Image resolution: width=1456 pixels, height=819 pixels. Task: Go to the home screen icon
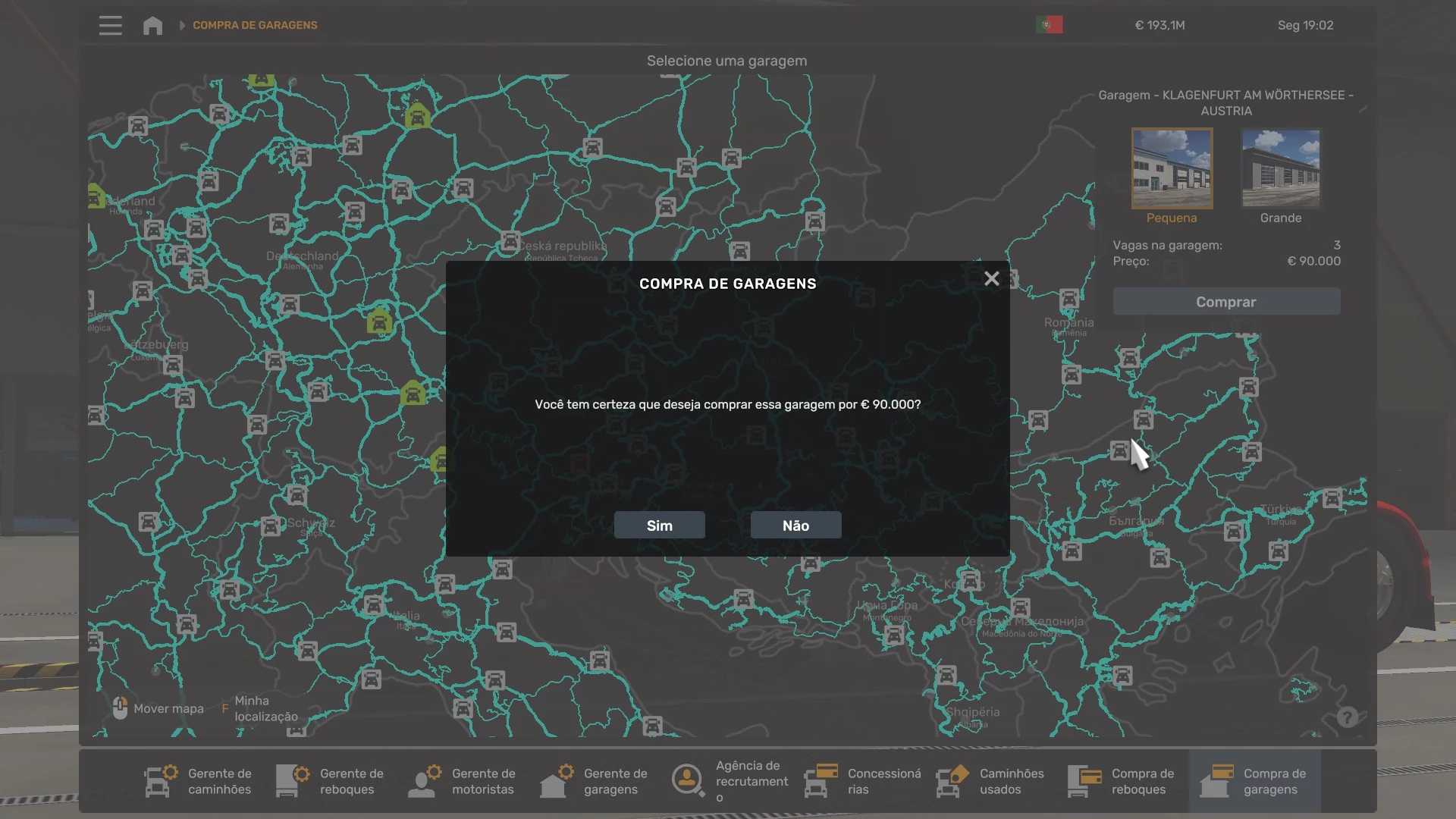click(x=152, y=25)
